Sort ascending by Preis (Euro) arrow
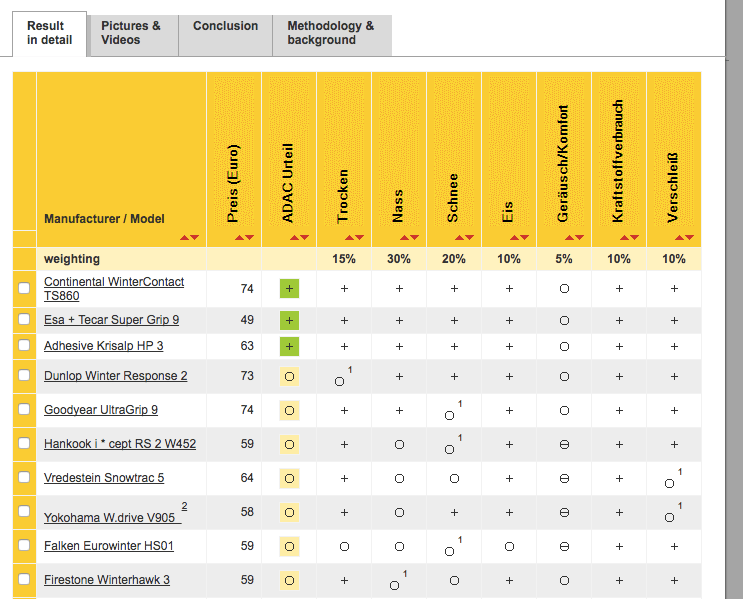743x599 pixels. (239, 237)
